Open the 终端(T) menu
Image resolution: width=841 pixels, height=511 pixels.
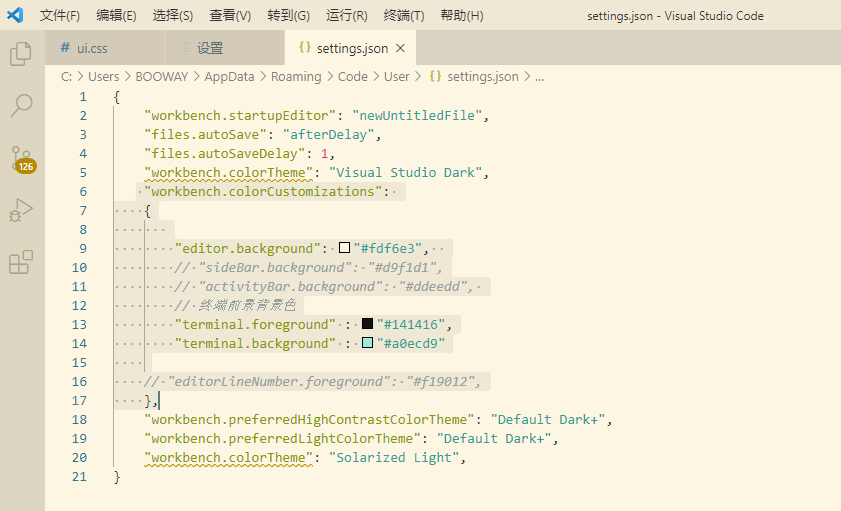click(404, 16)
